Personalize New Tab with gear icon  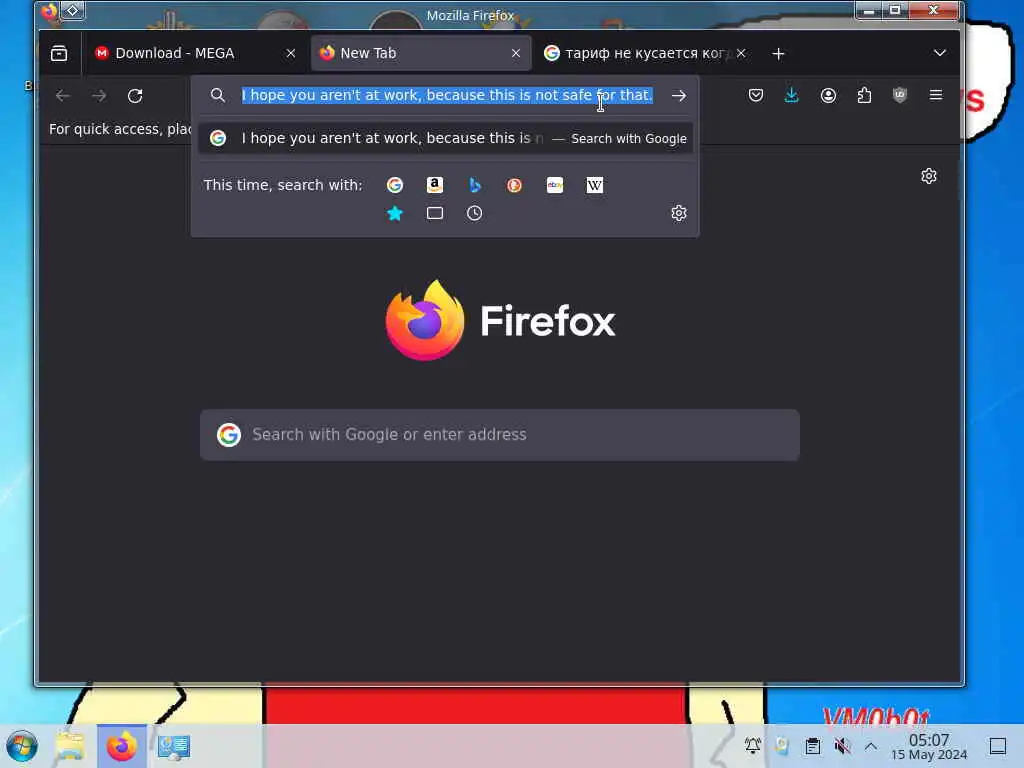(x=929, y=176)
